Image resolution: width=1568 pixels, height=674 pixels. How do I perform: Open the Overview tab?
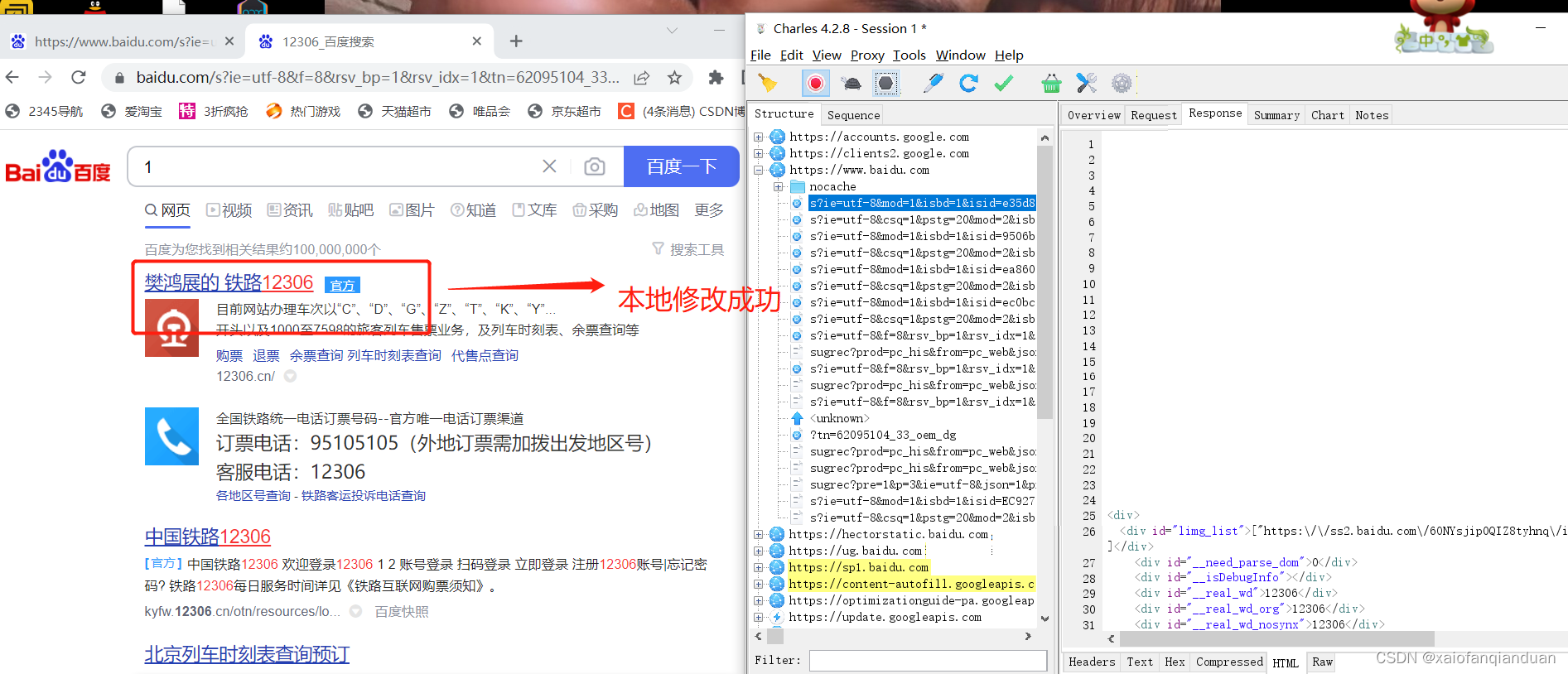pos(1093,115)
